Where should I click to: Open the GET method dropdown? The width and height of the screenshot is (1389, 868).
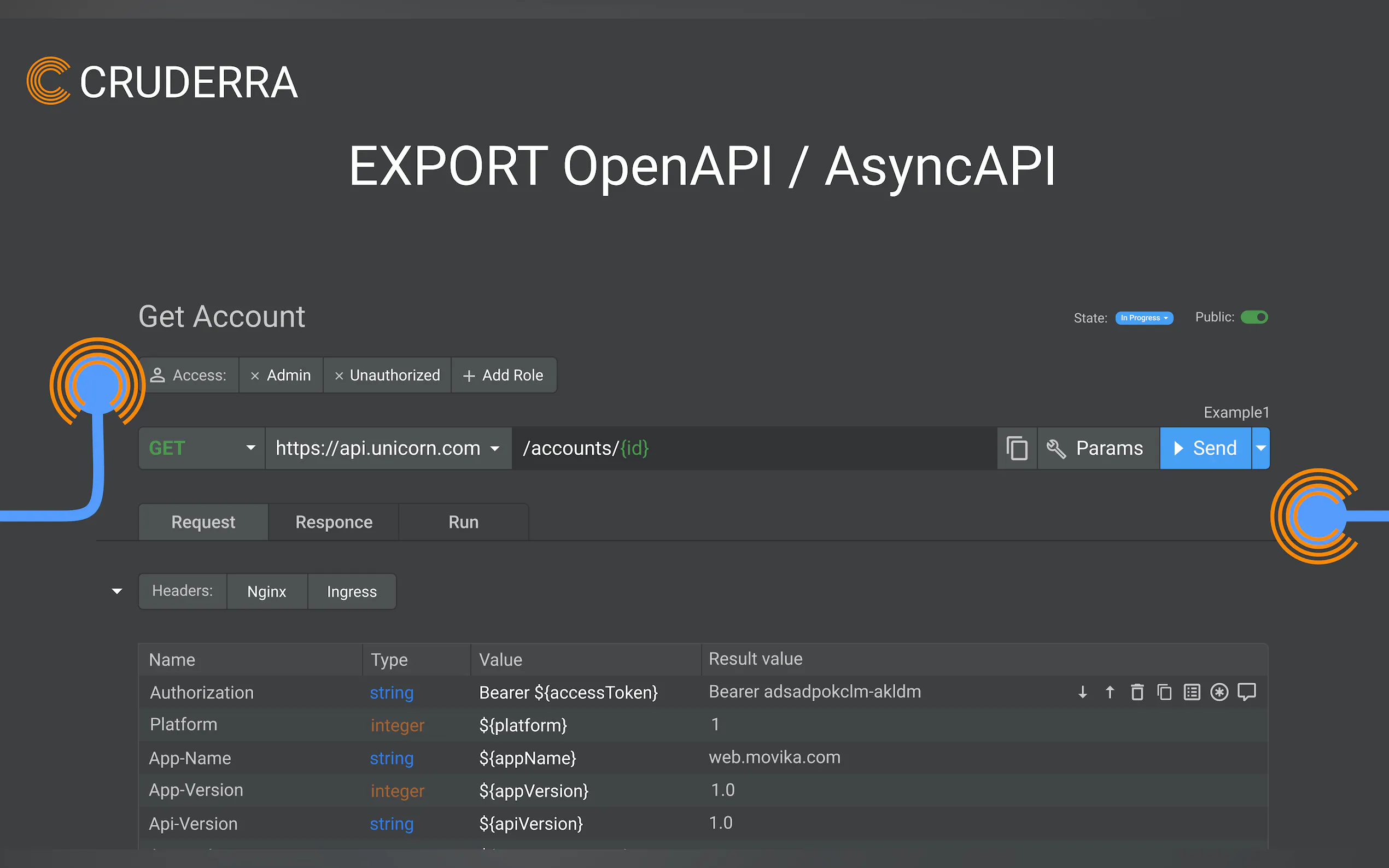pyautogui.click(x=250, y=448)
